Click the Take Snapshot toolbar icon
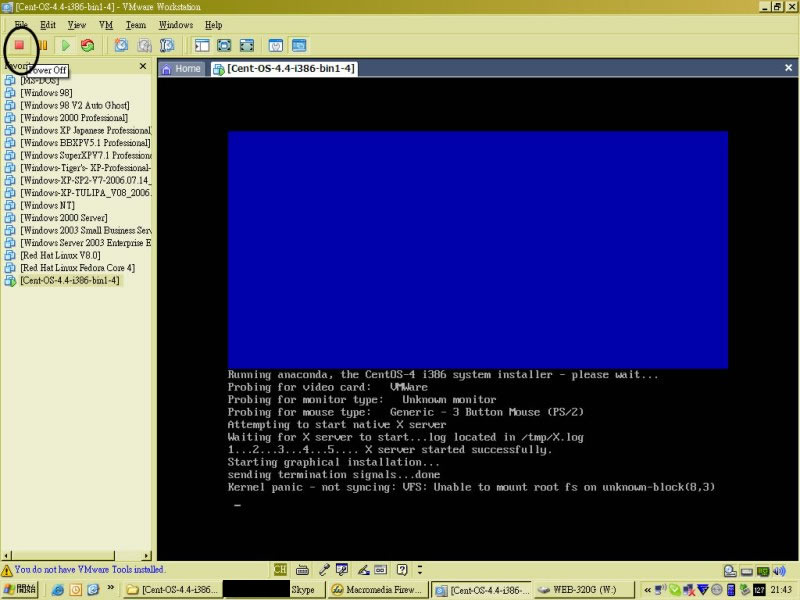The width and height of the screenshot is (800, 600). click(121, 45)
